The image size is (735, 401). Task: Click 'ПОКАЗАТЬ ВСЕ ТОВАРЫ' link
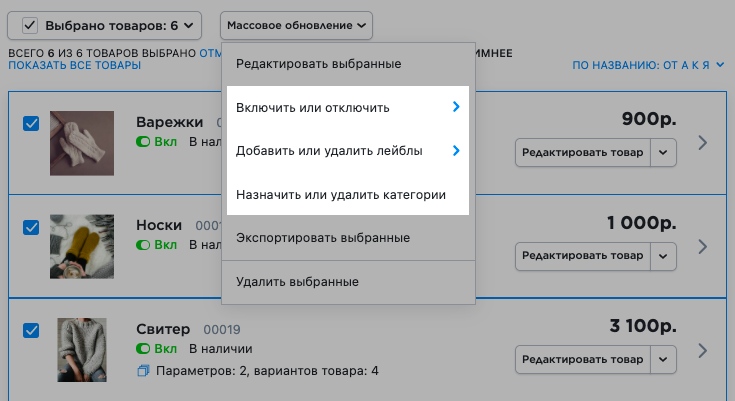tap(75, 65)
